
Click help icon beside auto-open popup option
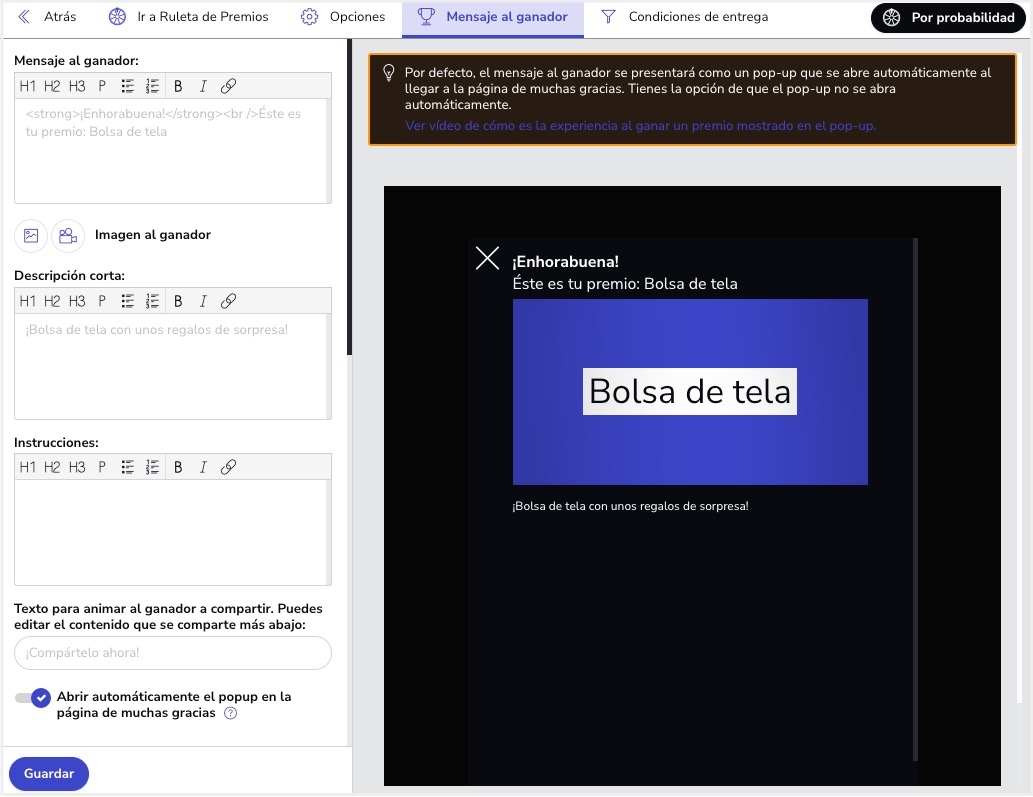tap(231, 713)
